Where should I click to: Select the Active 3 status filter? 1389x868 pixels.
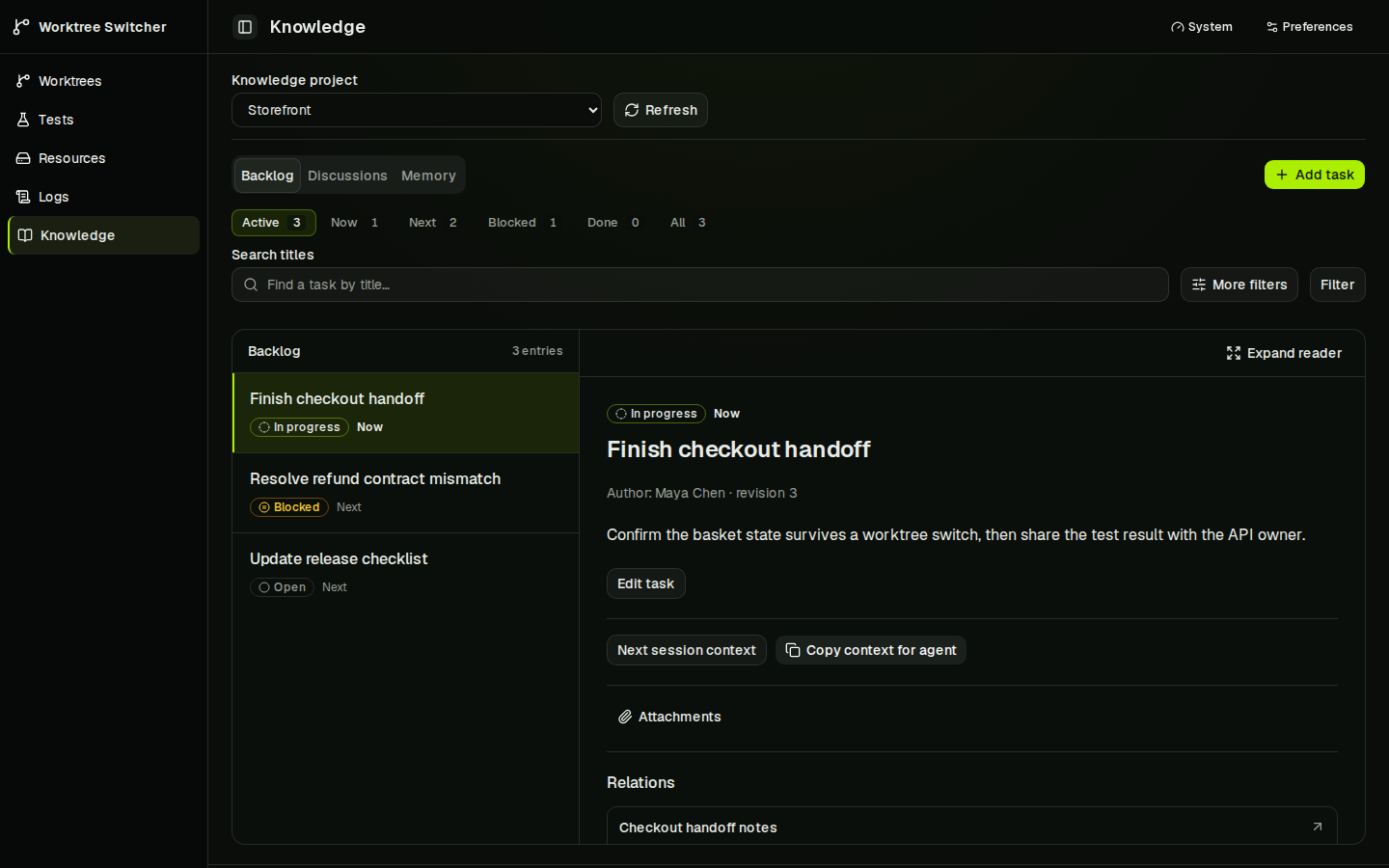coord(274,223)
